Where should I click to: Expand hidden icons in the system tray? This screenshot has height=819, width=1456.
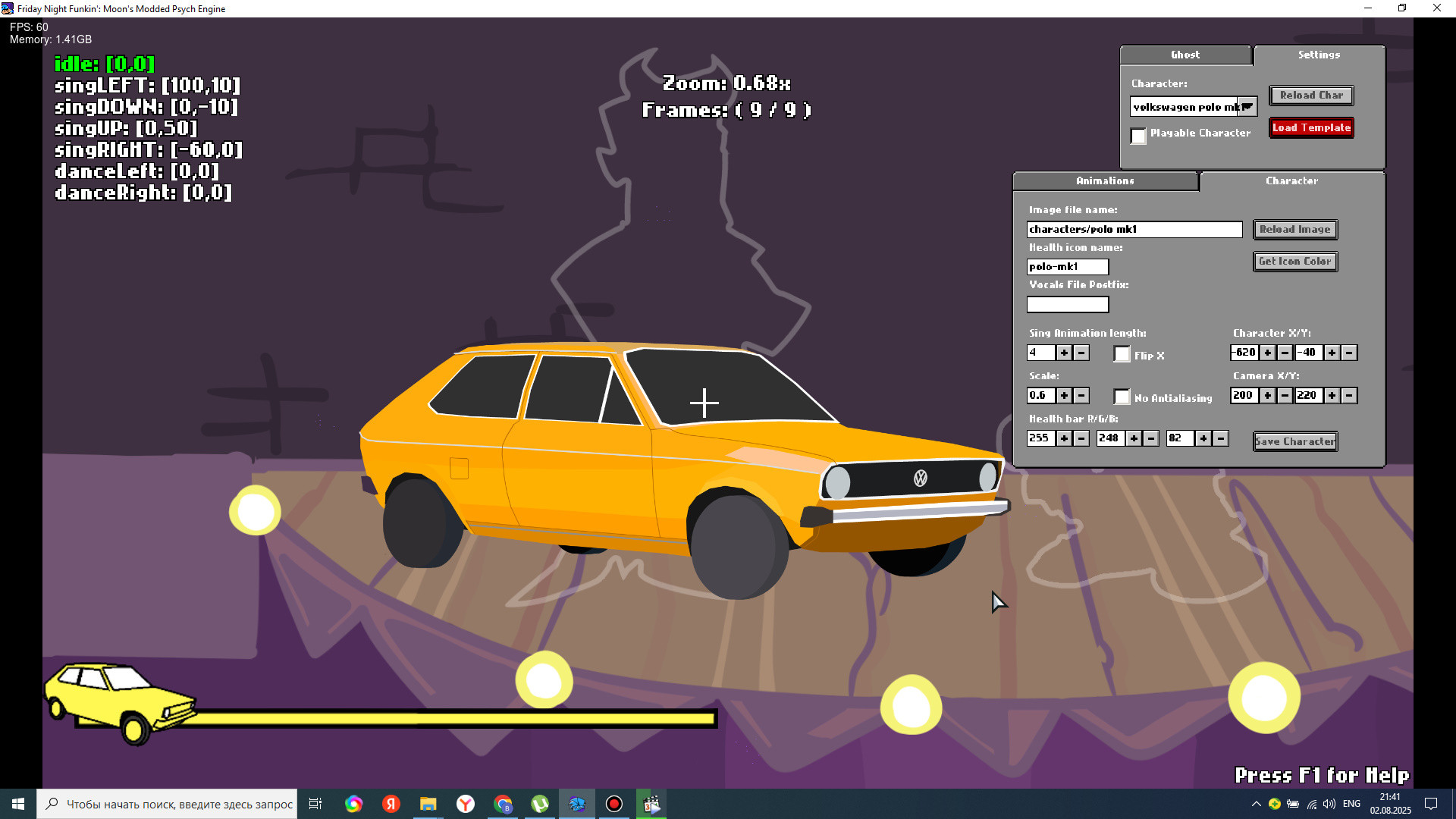point(1257,804)
